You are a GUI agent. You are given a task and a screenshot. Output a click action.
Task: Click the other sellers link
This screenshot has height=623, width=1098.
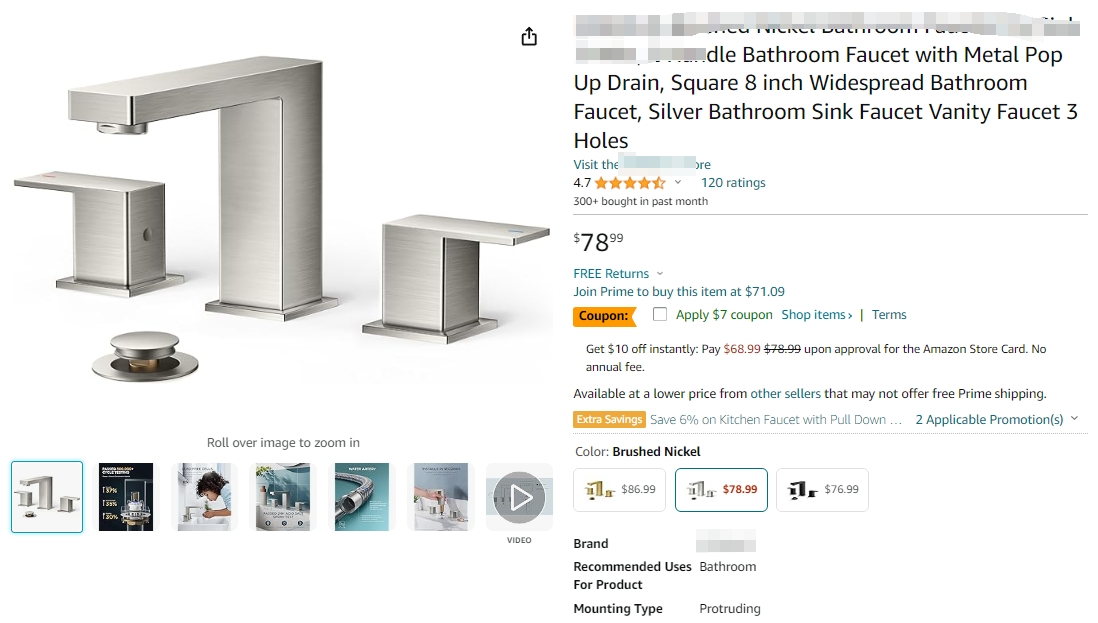pos(785,393)
